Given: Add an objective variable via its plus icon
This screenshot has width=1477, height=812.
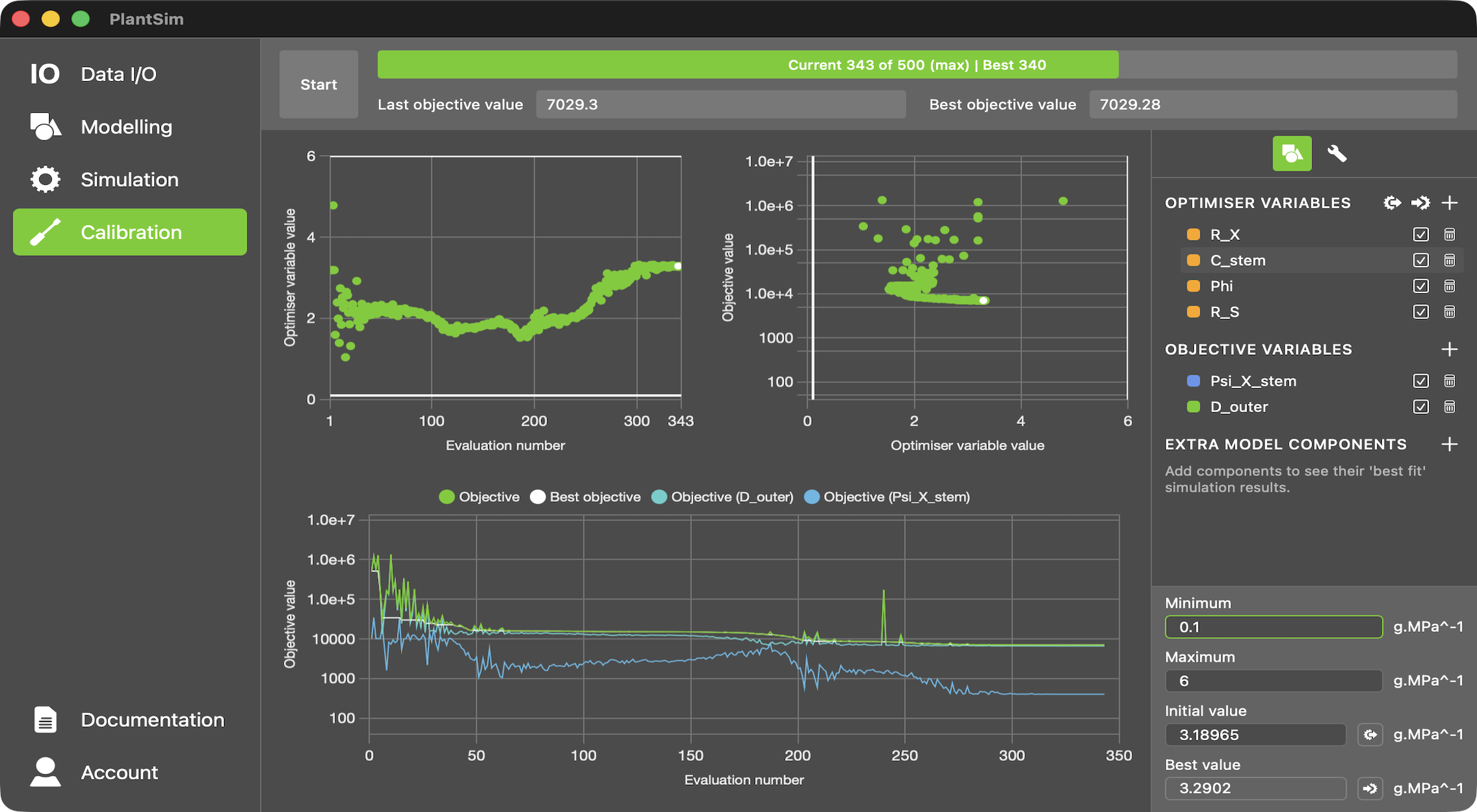Looking at the screenshot, I should (1450, 349).
